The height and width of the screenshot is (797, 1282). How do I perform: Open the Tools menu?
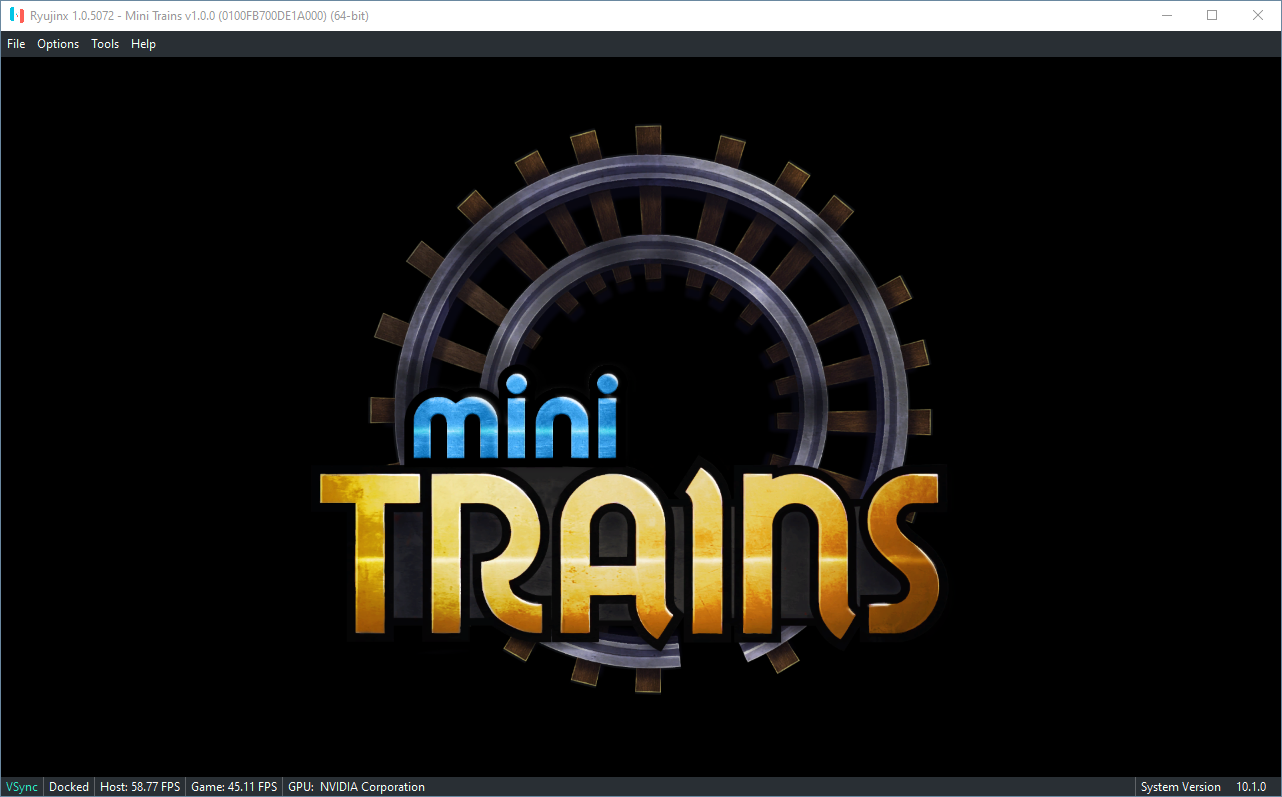click(x=105, y=44)
